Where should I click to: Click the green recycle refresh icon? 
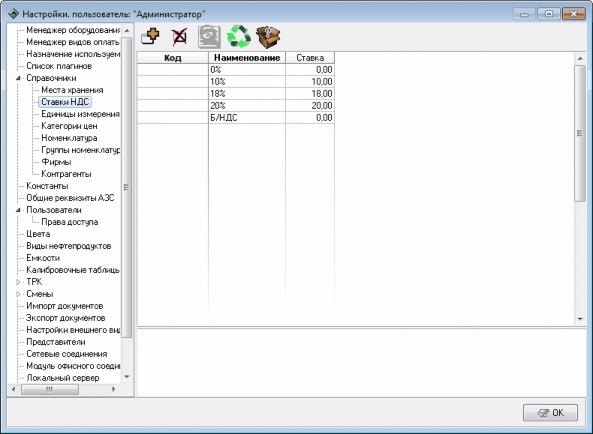pyautogui.click(x=239, y=37)
